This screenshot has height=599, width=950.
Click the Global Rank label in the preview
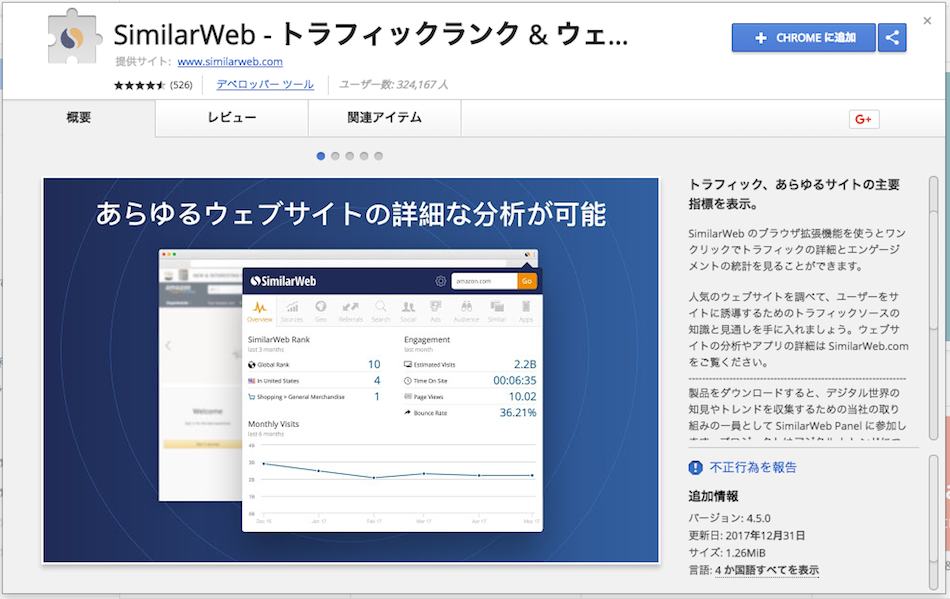click(x=273, y=365)
